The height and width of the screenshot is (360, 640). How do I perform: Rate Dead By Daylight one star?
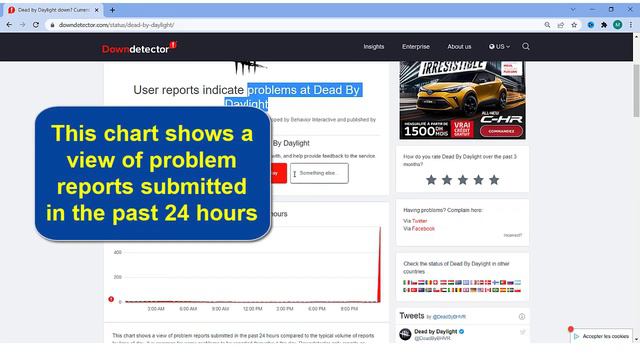tap(431, 180)
